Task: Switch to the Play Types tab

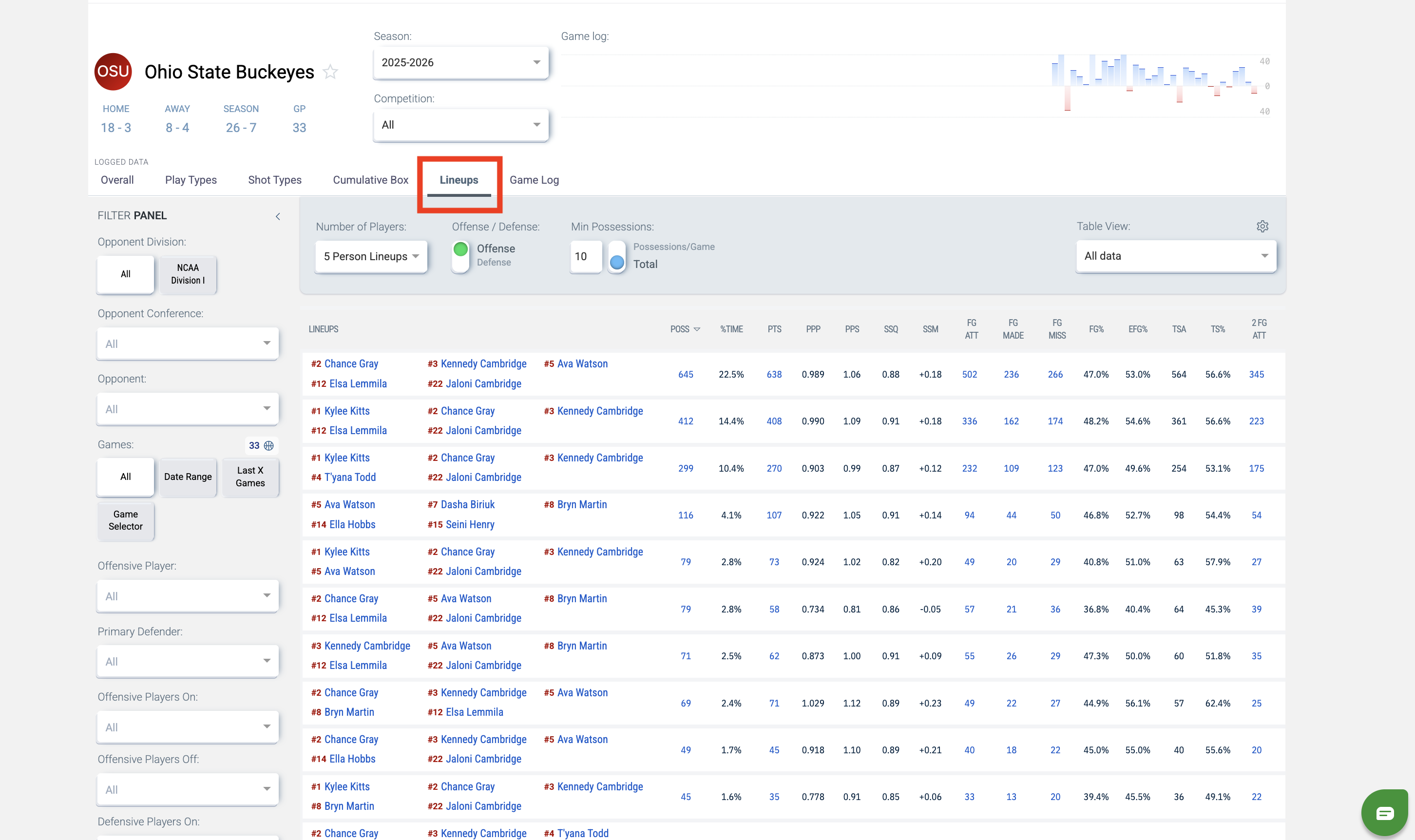Action: [191, 180]
